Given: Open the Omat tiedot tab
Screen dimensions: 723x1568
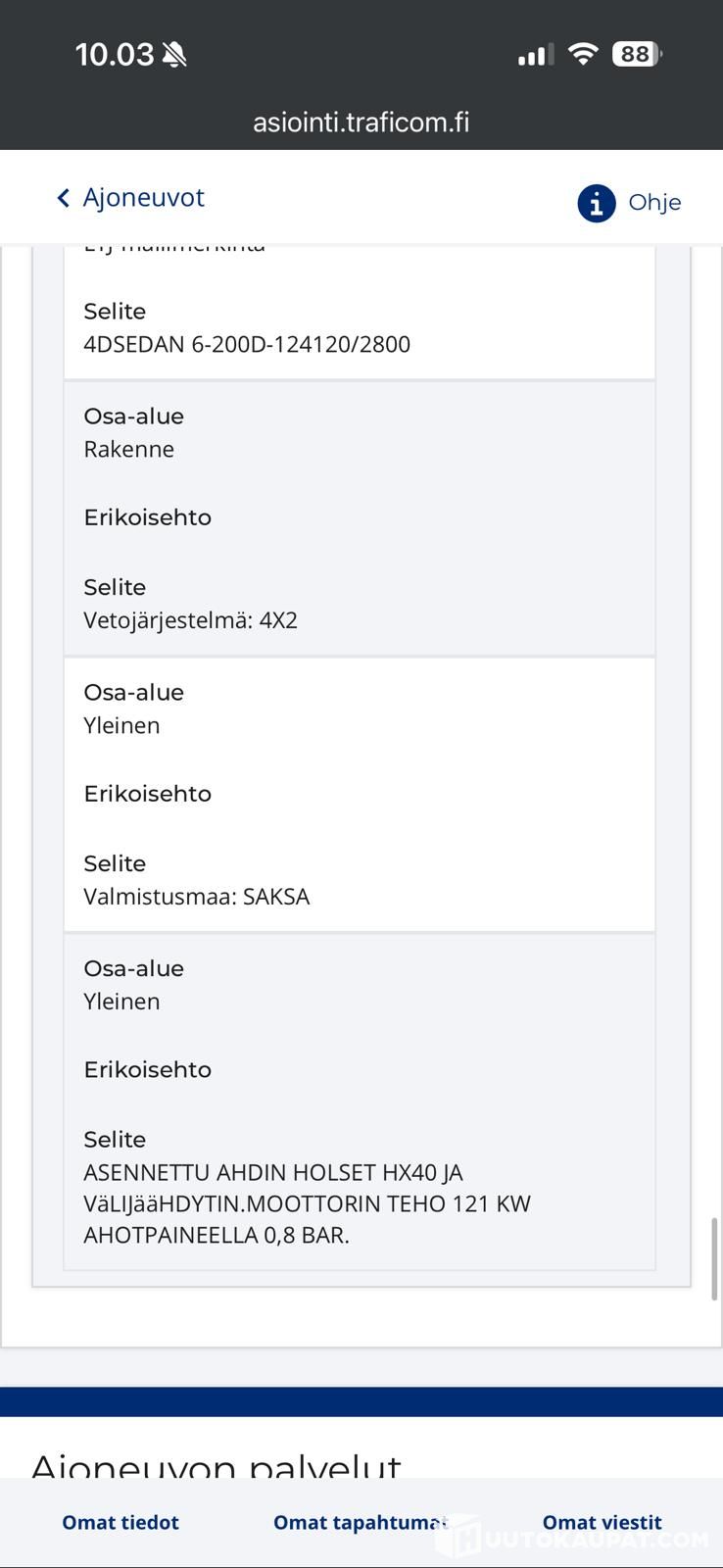Looking at the screenshot, I should coord(120,1522).
